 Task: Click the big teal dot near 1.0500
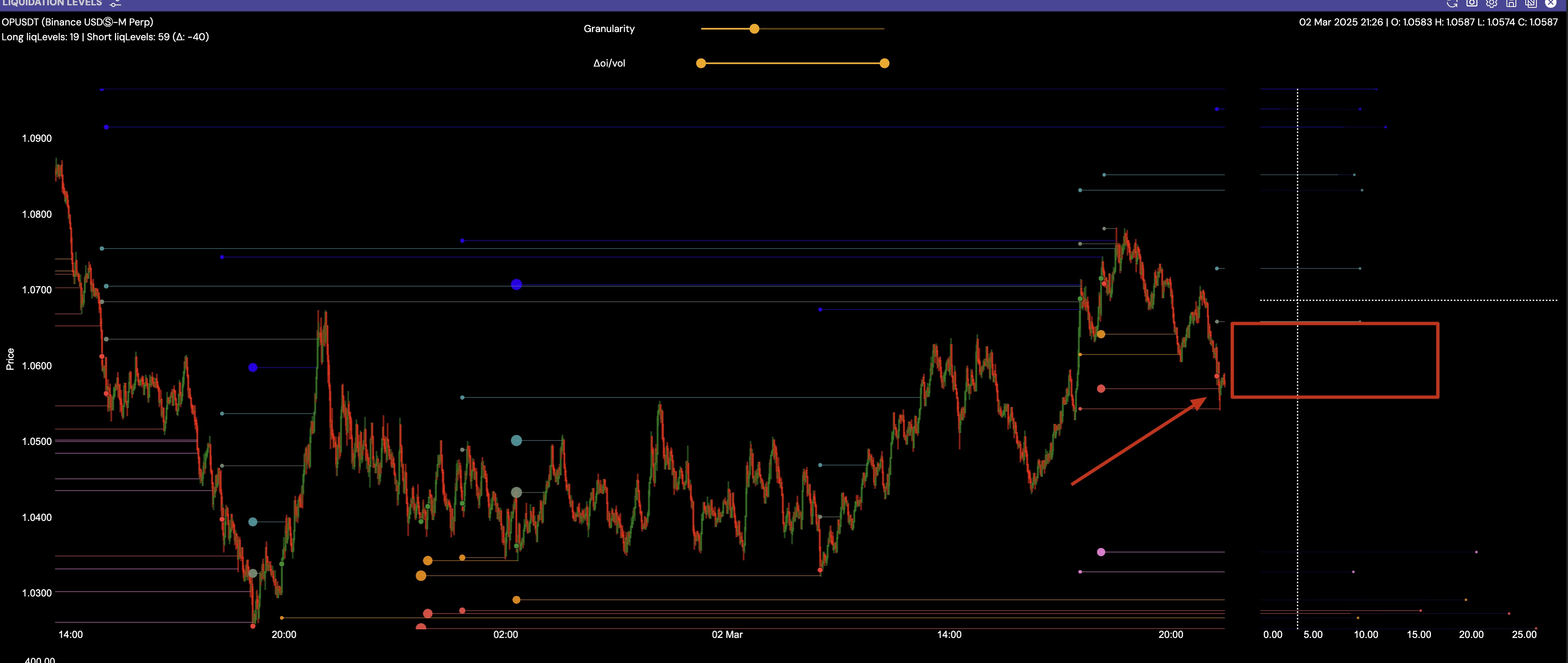(x=516, y=441)
